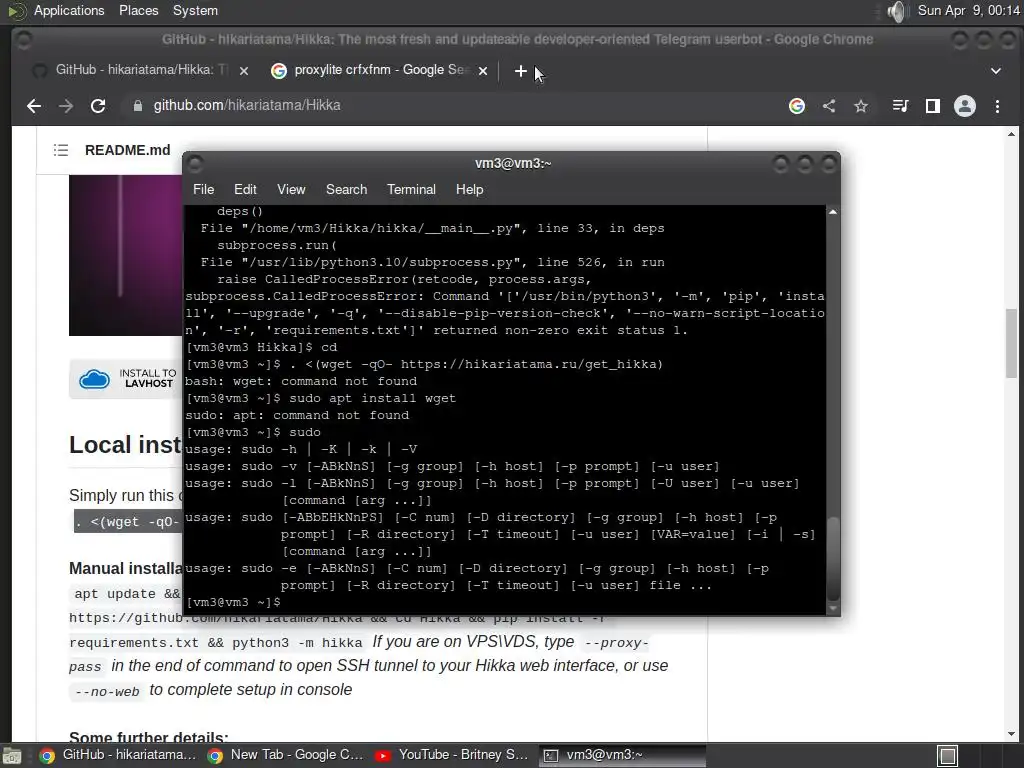Open System menu in top panel
Screen dimensions: 1024x768
(195, 10)
